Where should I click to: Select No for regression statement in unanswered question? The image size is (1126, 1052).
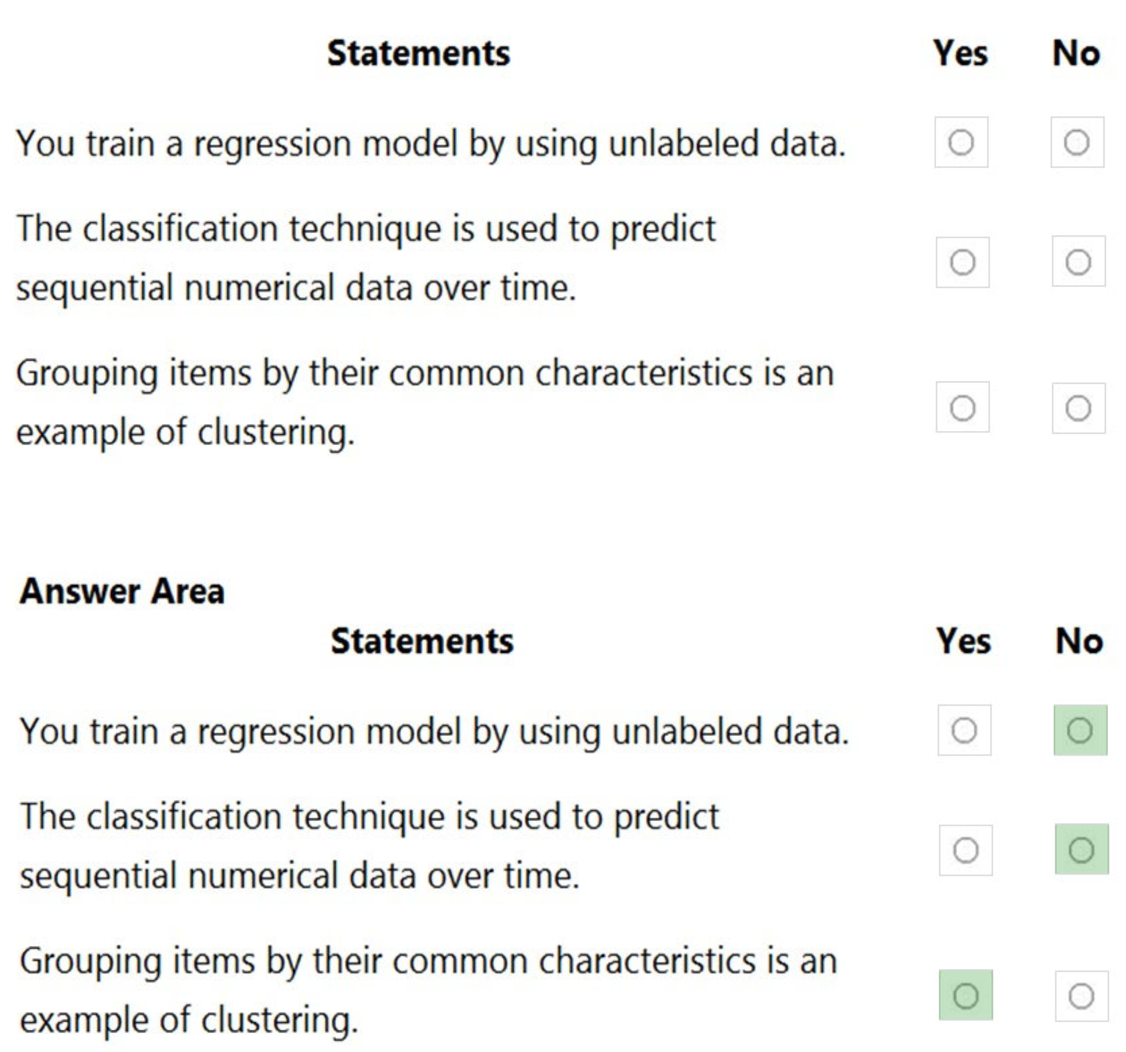[x=1077, y=144]
